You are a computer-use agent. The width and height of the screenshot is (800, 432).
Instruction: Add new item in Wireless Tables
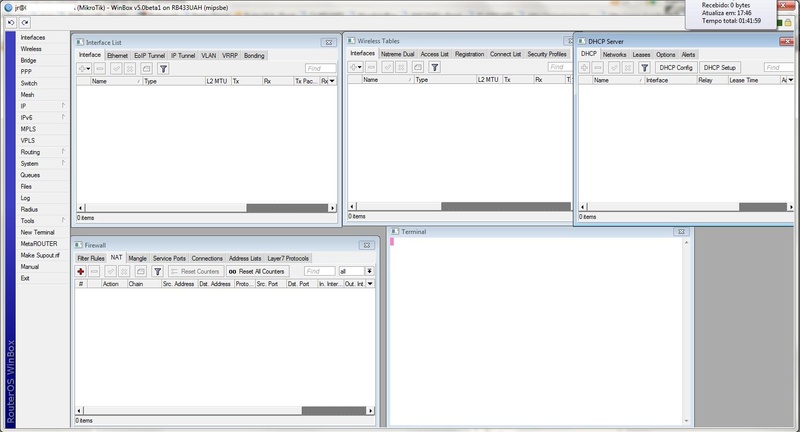(356, 67)
